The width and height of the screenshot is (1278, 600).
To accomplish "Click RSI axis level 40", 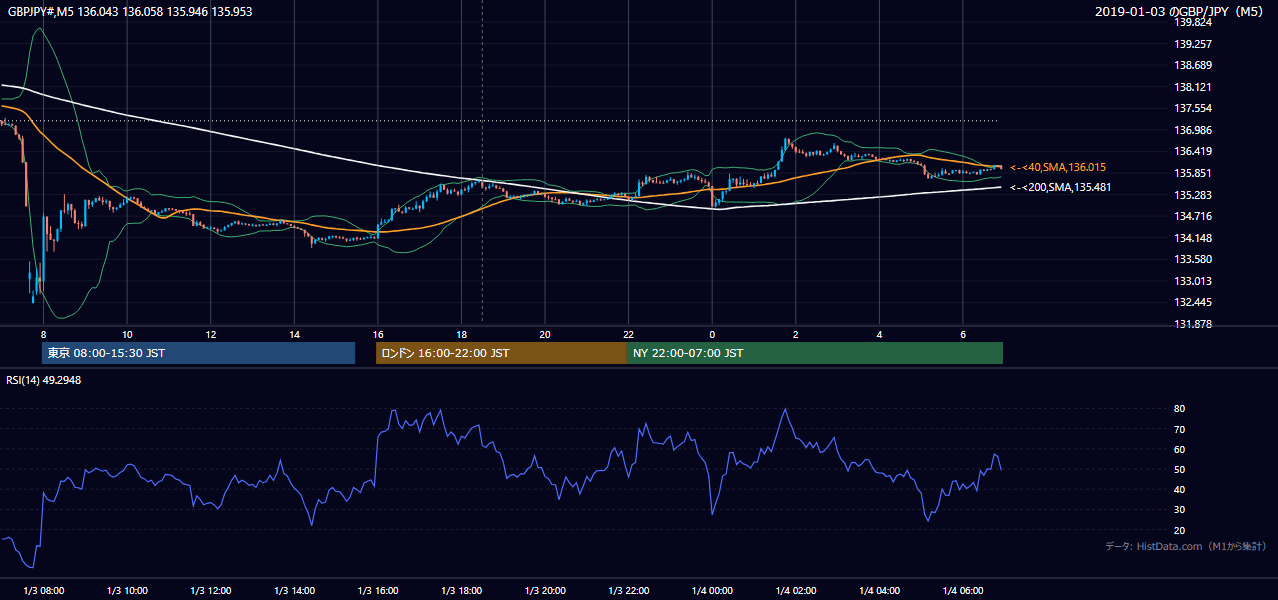I will click(x=1180, y=489).
